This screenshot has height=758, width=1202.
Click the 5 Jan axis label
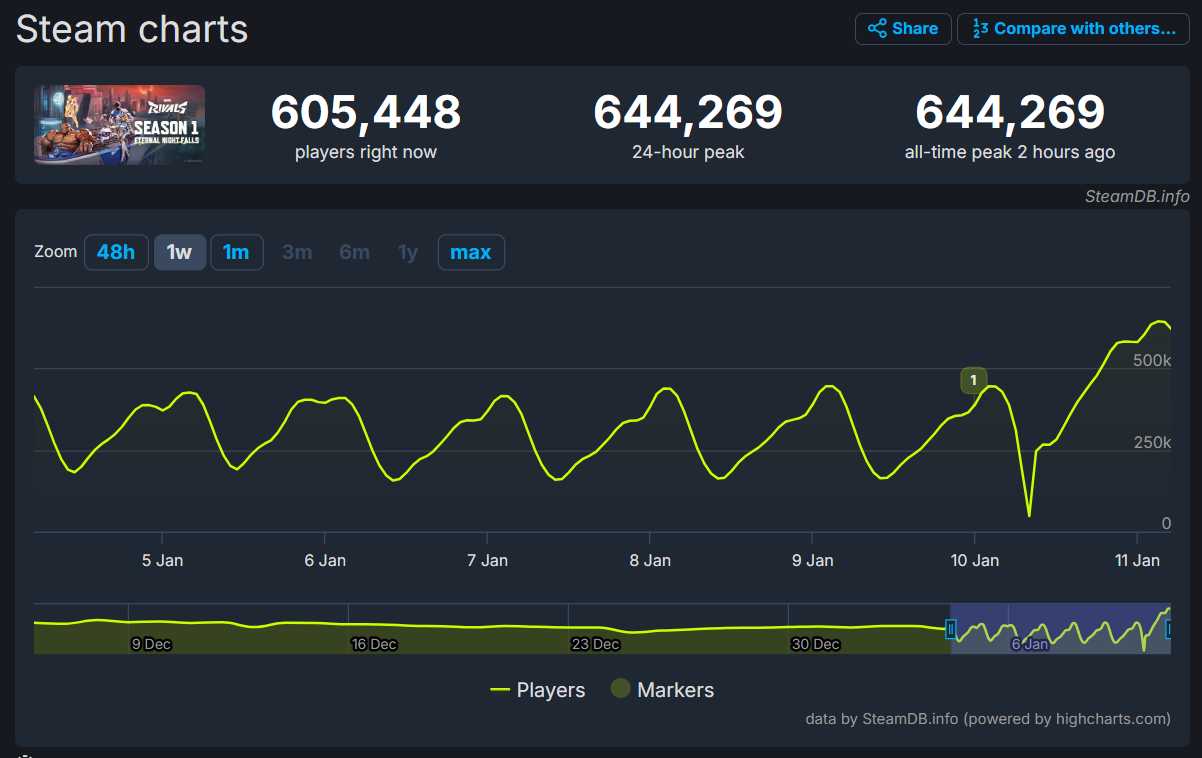point(163,560)
